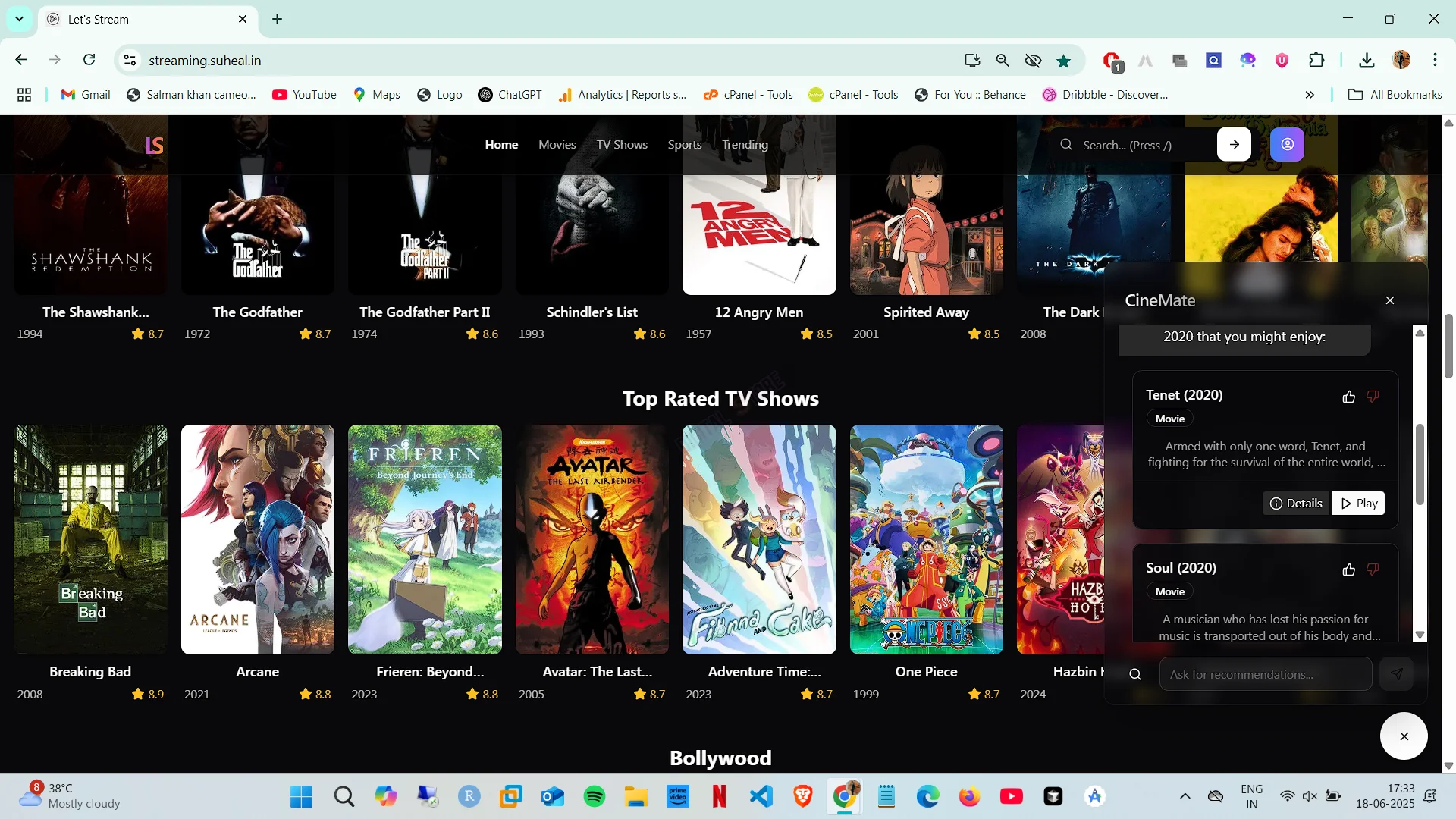Open the Gmail bookmark
Image resolution: width=1456 pixels, height=819 pixels.
[x=86, y=95]
